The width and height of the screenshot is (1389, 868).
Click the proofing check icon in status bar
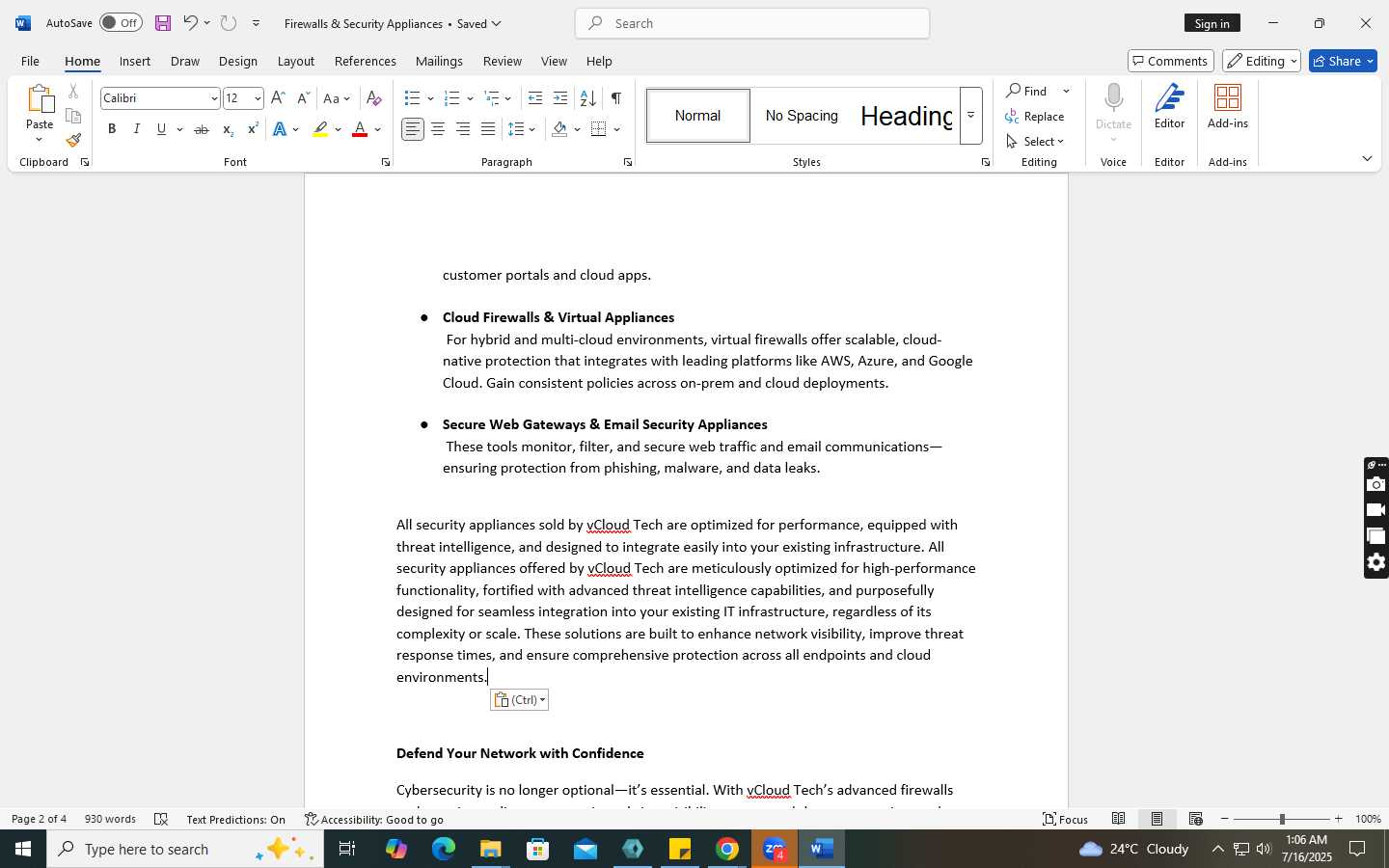161,819
